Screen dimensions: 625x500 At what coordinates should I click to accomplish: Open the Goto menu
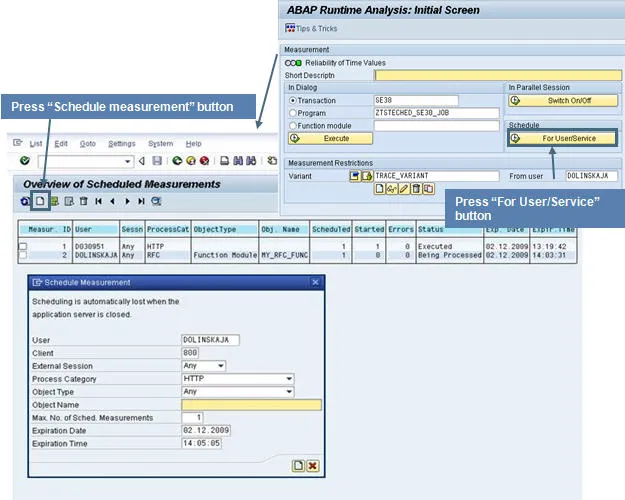point(88,144)
